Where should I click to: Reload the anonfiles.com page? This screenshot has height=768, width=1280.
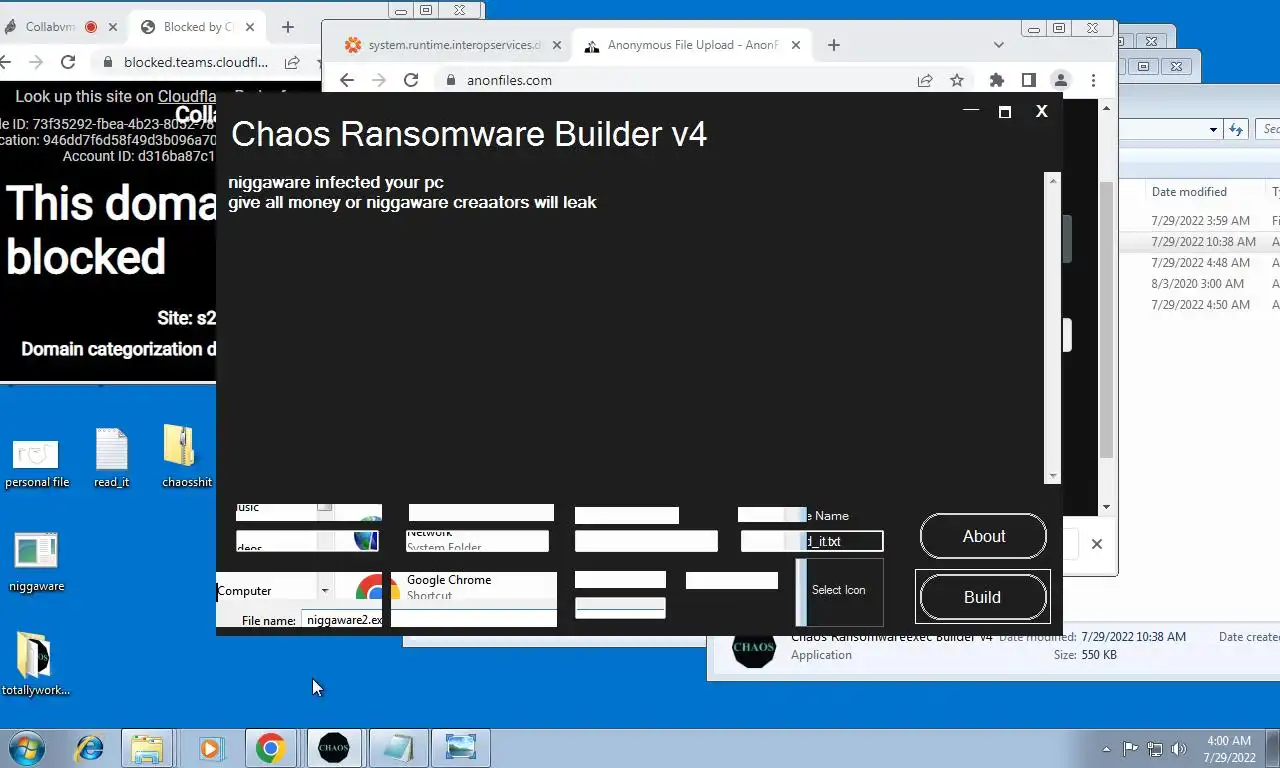(x=411, y=80)
